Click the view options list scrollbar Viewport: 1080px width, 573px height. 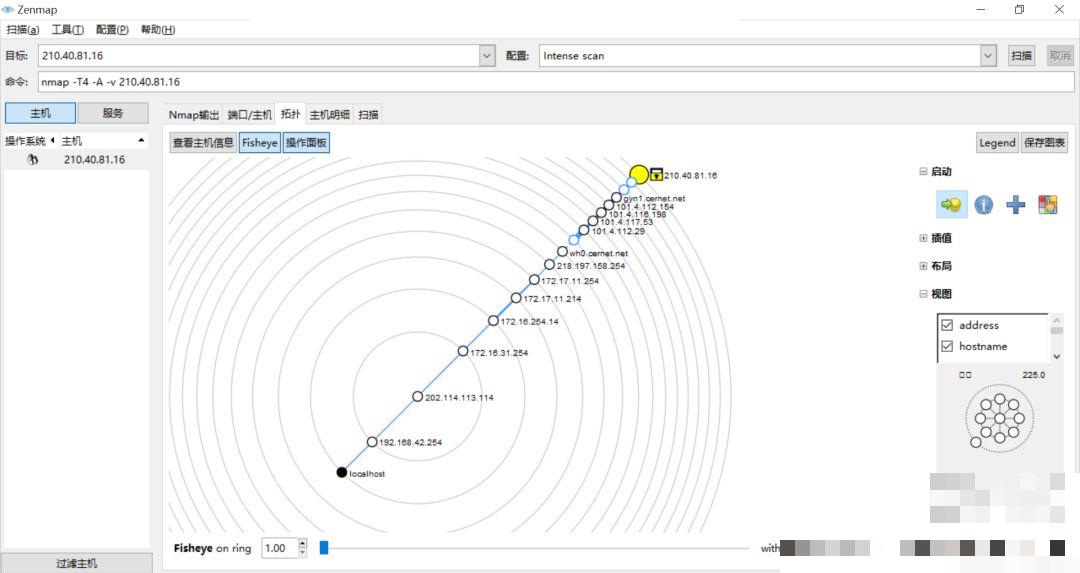point(1057,337)
